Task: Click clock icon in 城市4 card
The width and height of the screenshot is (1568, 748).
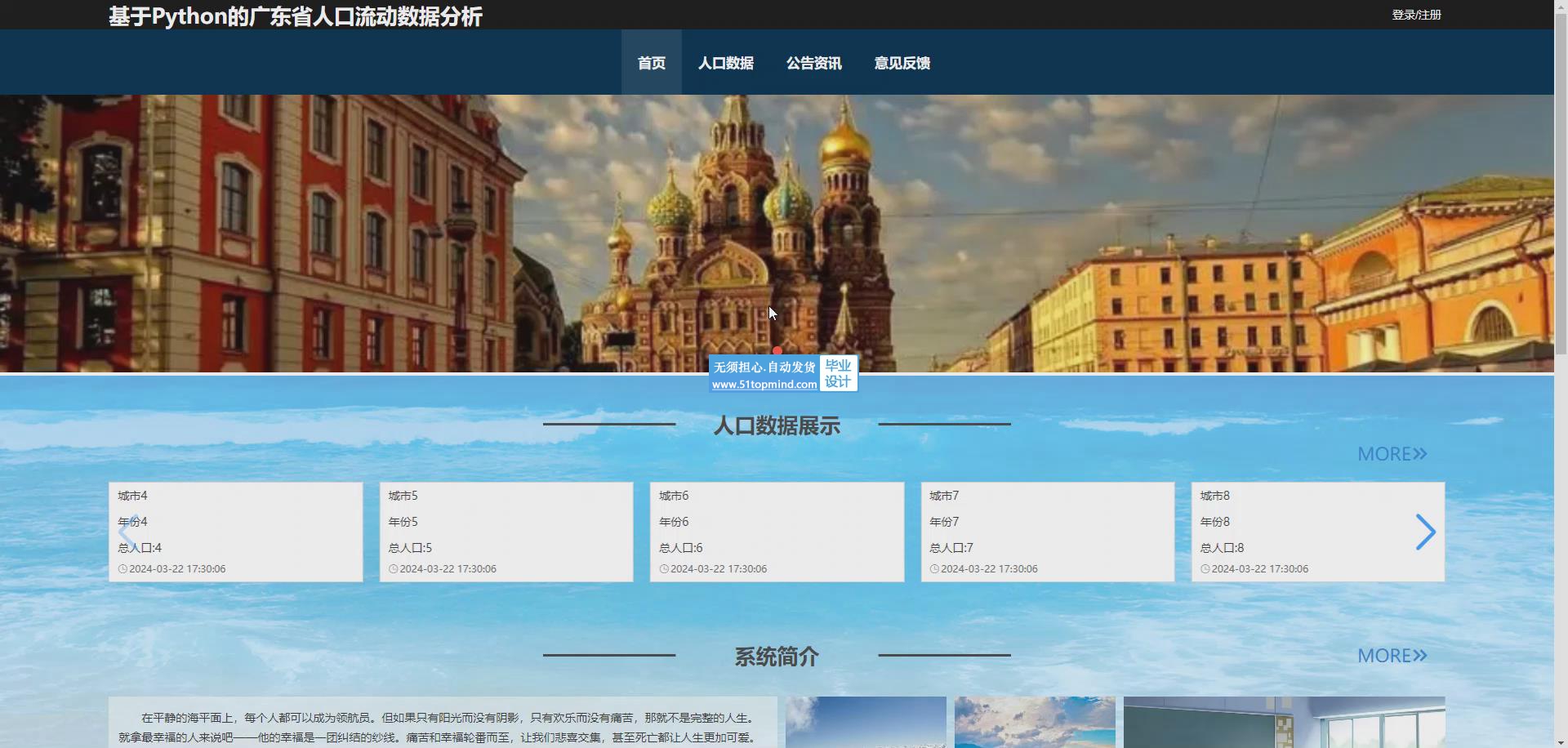Action: pos(122,569)
